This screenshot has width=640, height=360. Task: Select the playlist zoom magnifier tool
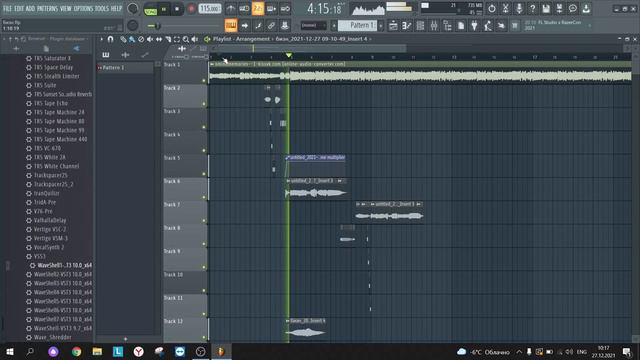coord(186,39)
